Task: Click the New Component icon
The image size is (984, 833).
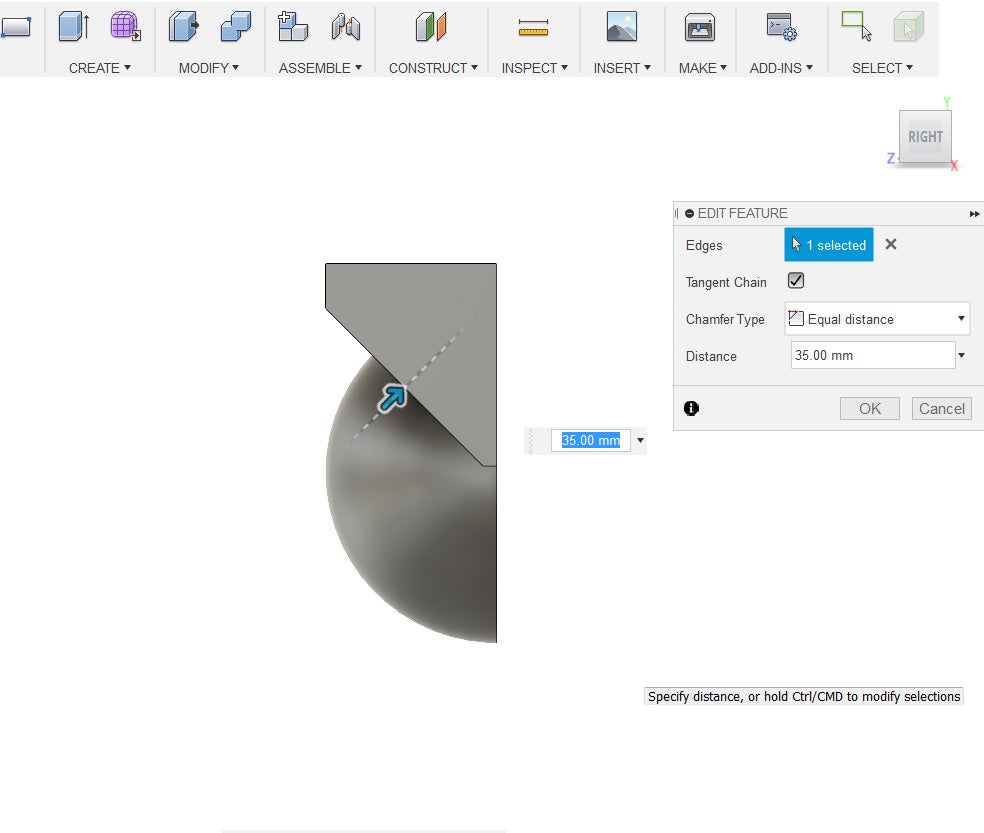Action: pos(293,27)
